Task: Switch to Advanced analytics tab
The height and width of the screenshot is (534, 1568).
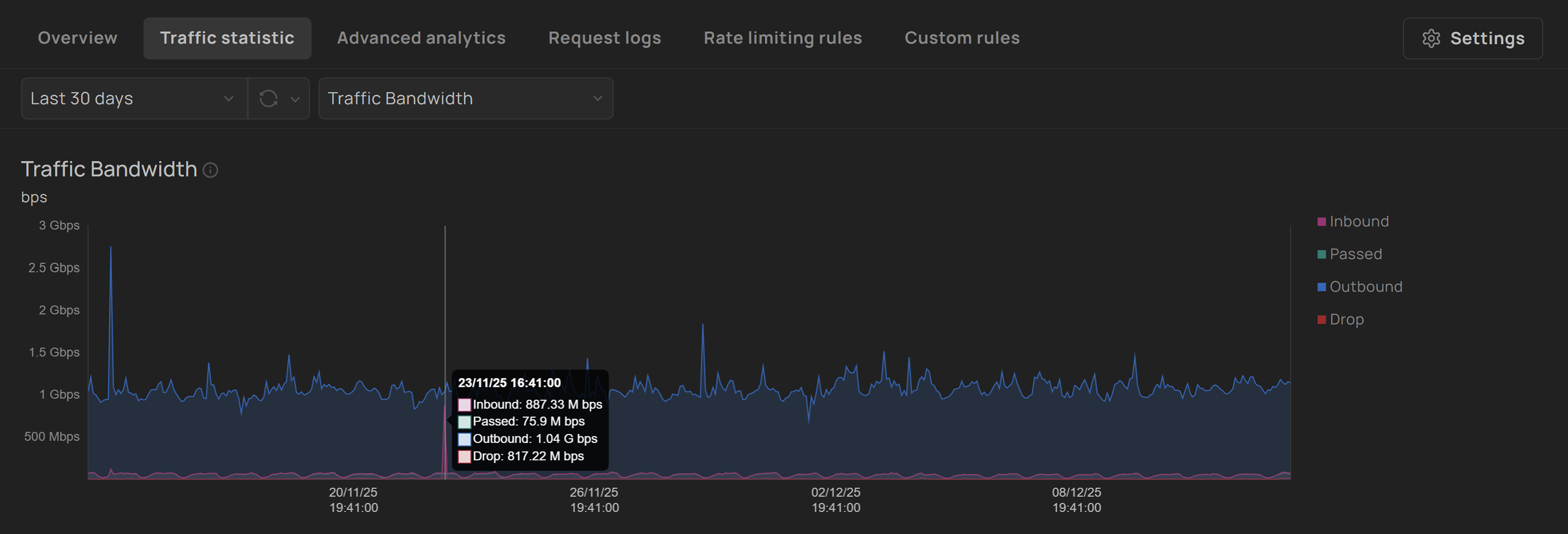Action: 421,38
